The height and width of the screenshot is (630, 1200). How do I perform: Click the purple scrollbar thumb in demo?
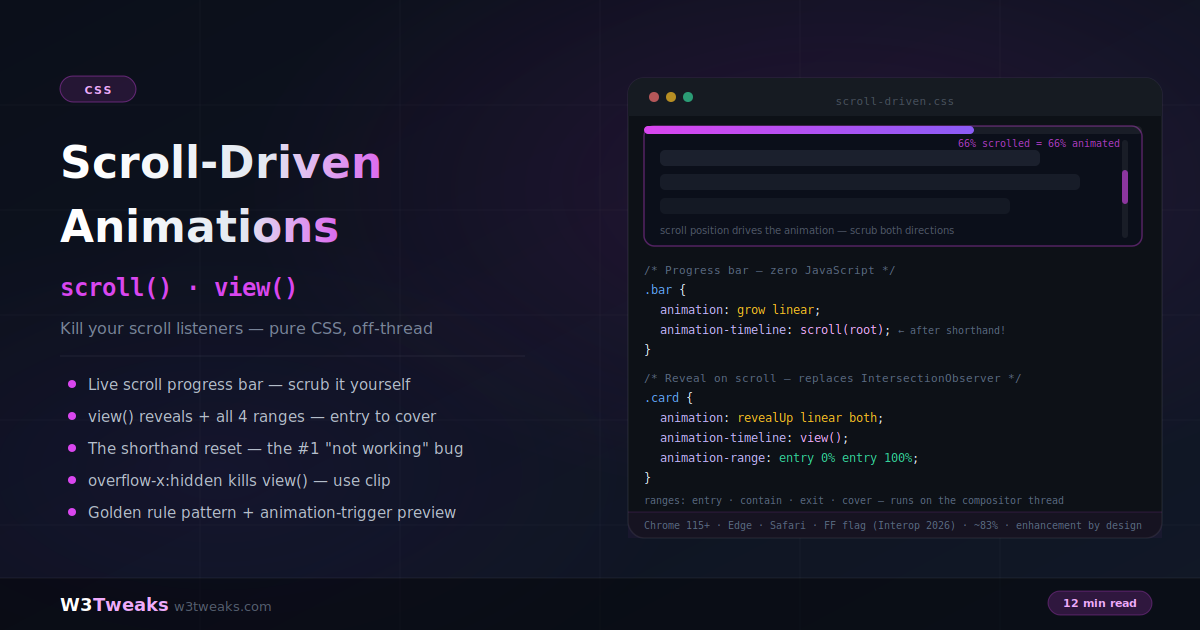click(1125, 187)
